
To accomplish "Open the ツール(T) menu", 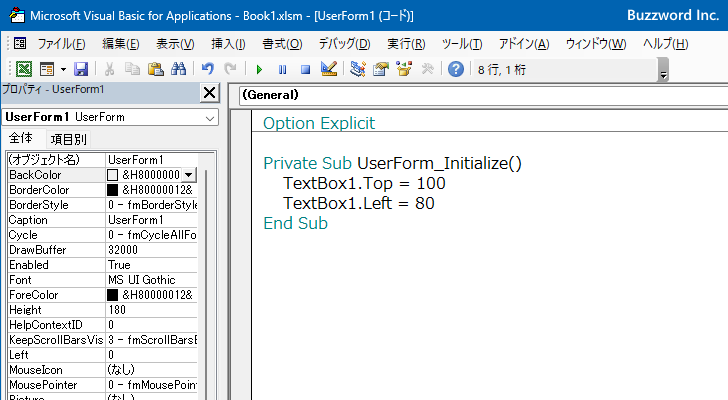I will click(462, 44).
